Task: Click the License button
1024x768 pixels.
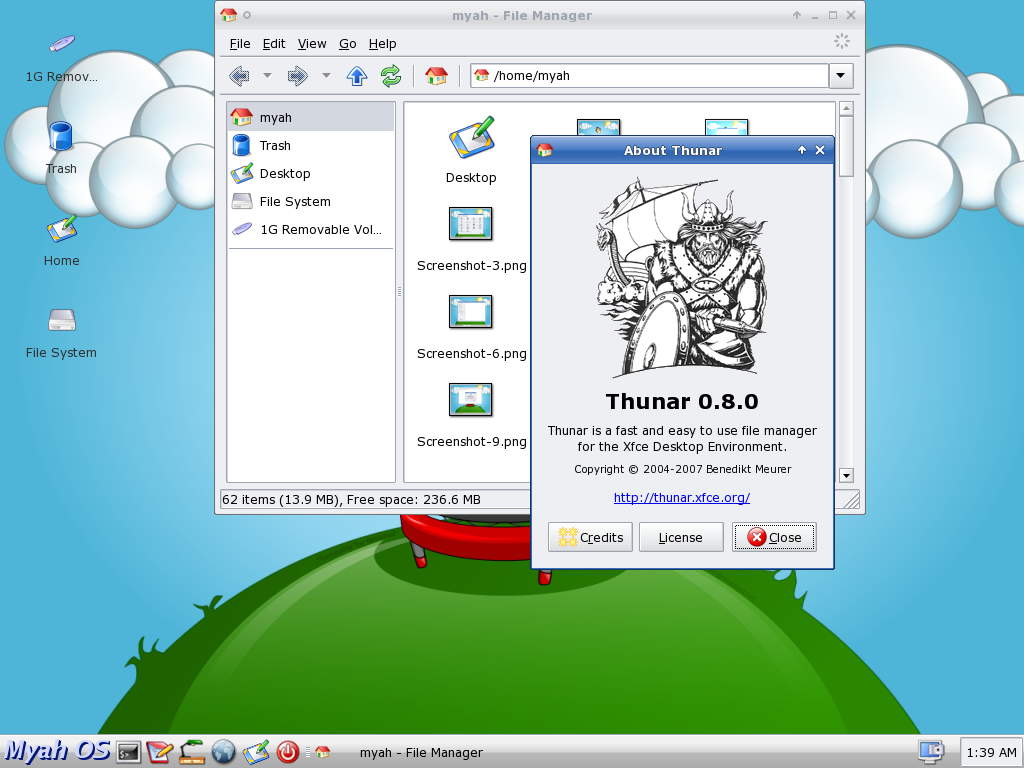Action: coord(681,537)
